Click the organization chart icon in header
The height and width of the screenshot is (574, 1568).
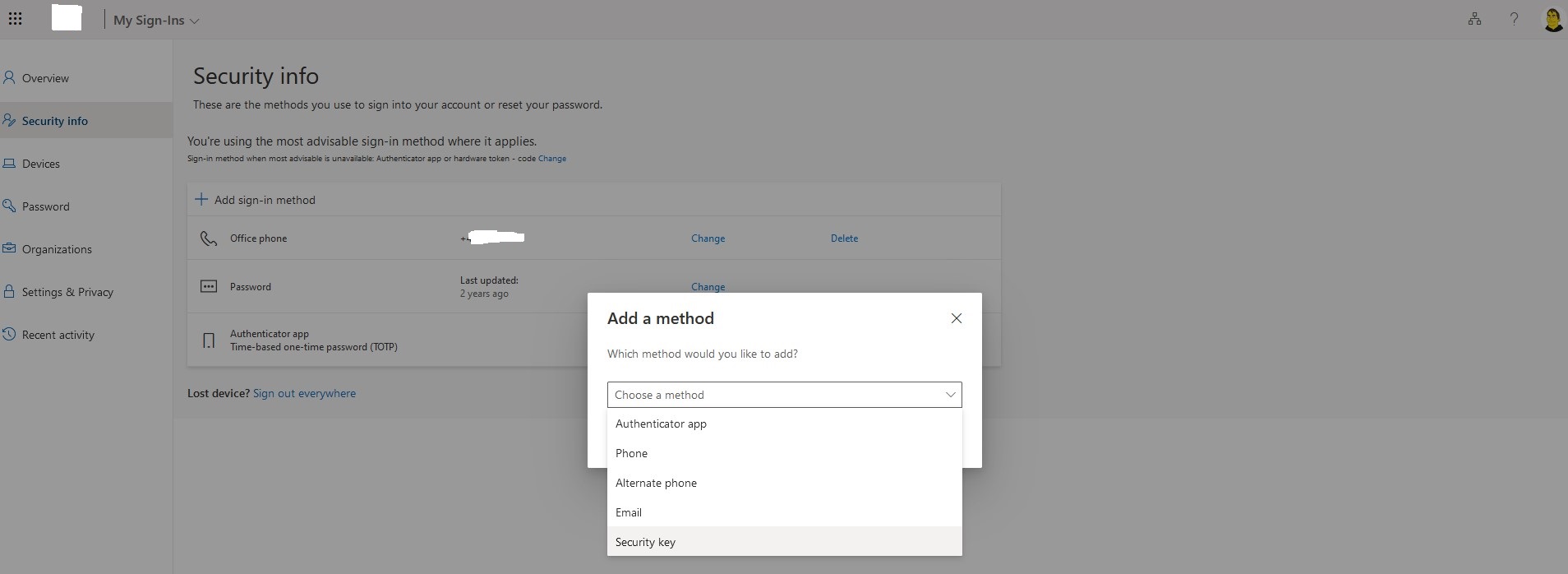1474,20
